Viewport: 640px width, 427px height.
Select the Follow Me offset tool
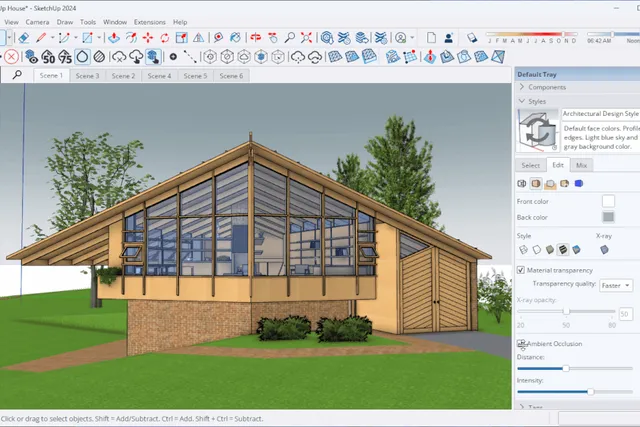(x=131, y=38)
